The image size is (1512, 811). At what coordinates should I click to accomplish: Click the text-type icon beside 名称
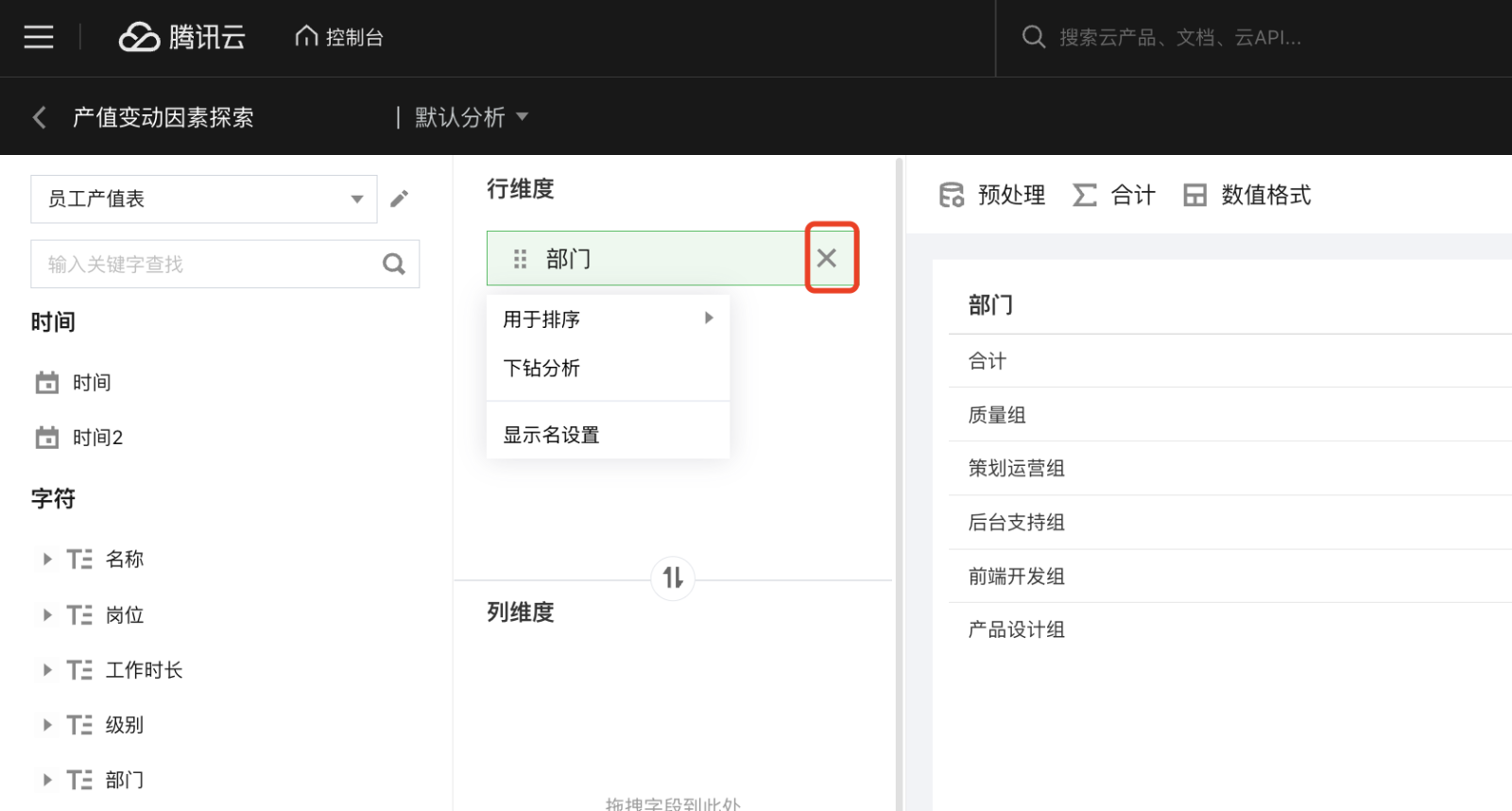80,560
